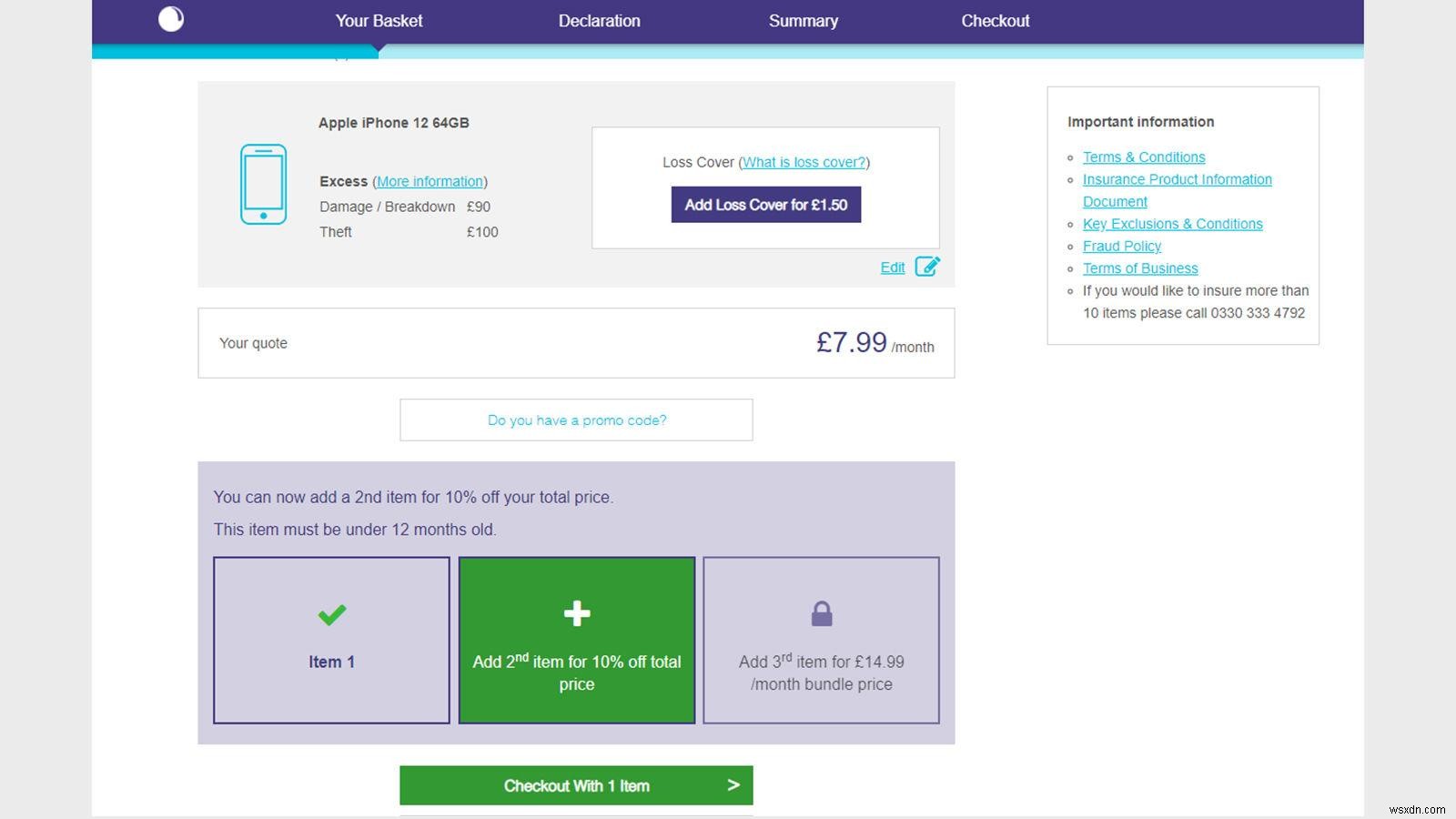Open the Your Basket step
The image size is (1456, 819).
(x=379, y=21)
